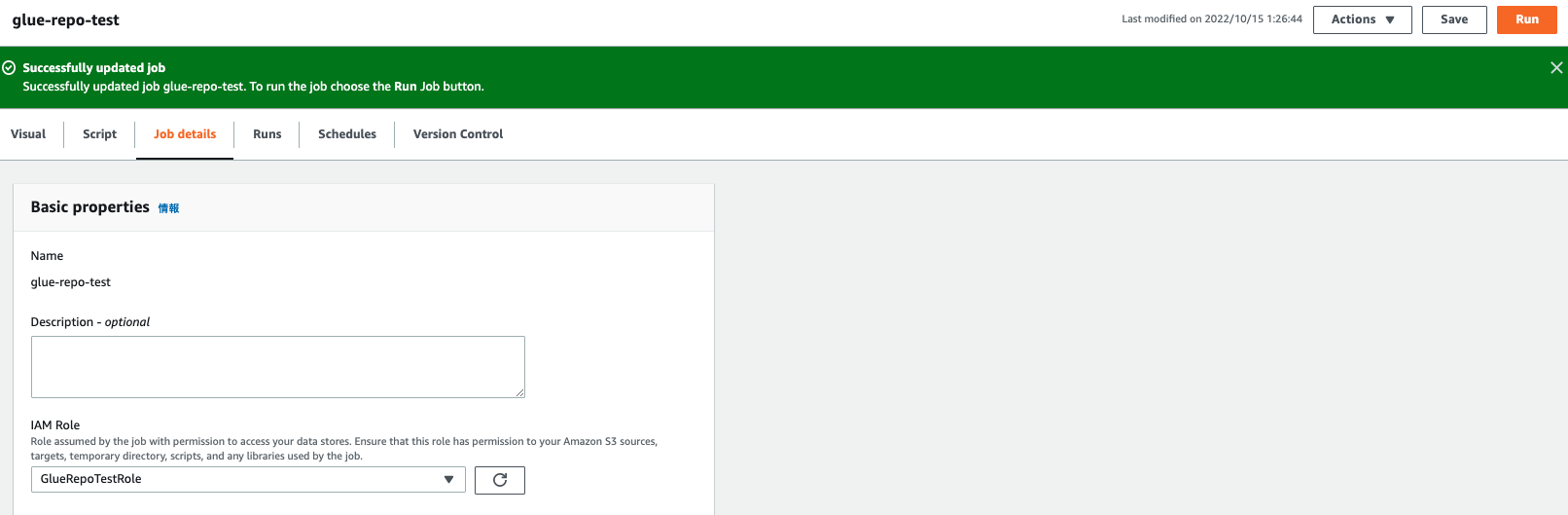Switch to the Script tab
1568x515 pixels.
click(99, 134)
